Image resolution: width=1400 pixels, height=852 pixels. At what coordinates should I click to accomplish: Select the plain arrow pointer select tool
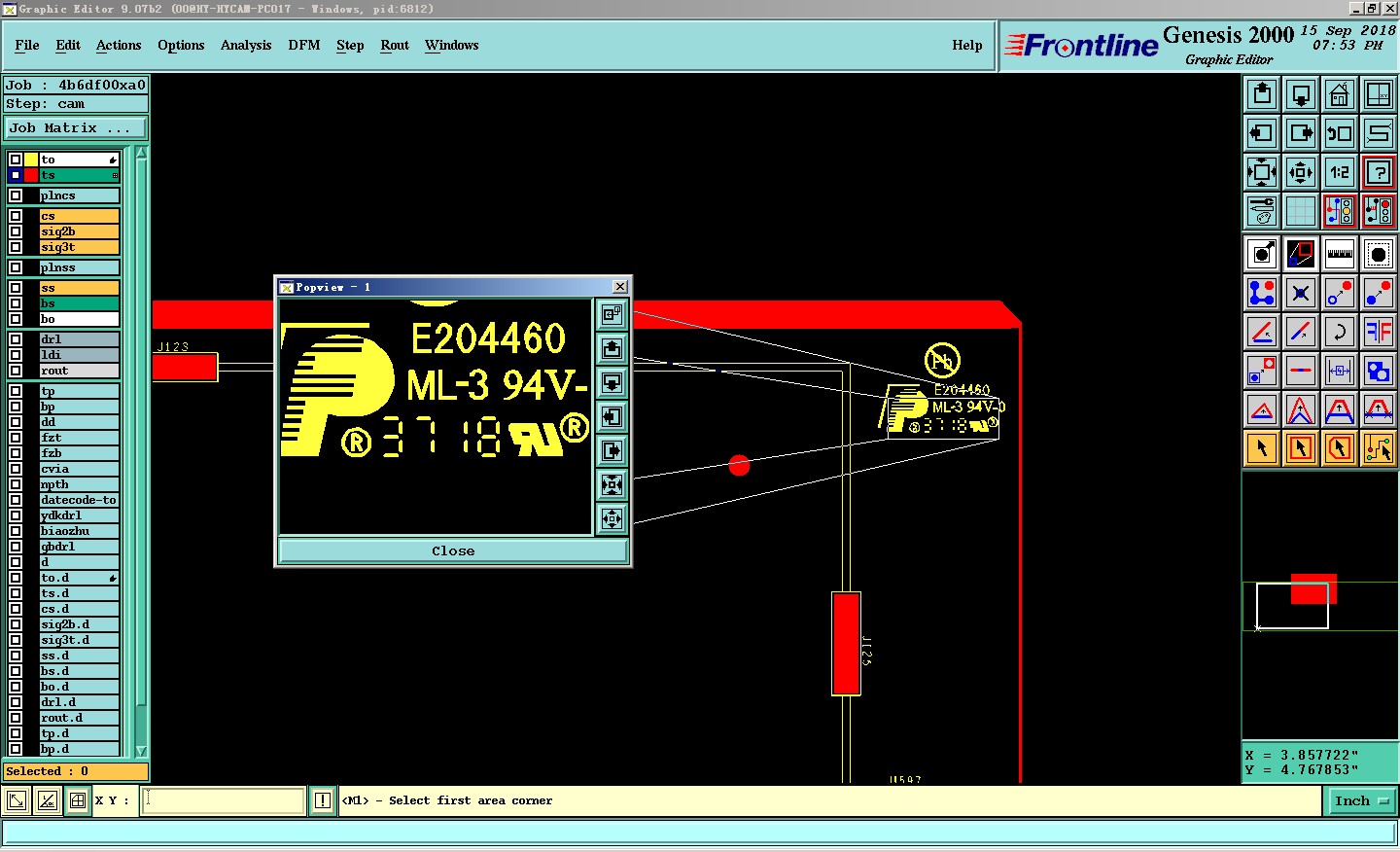coord(1262,448)
